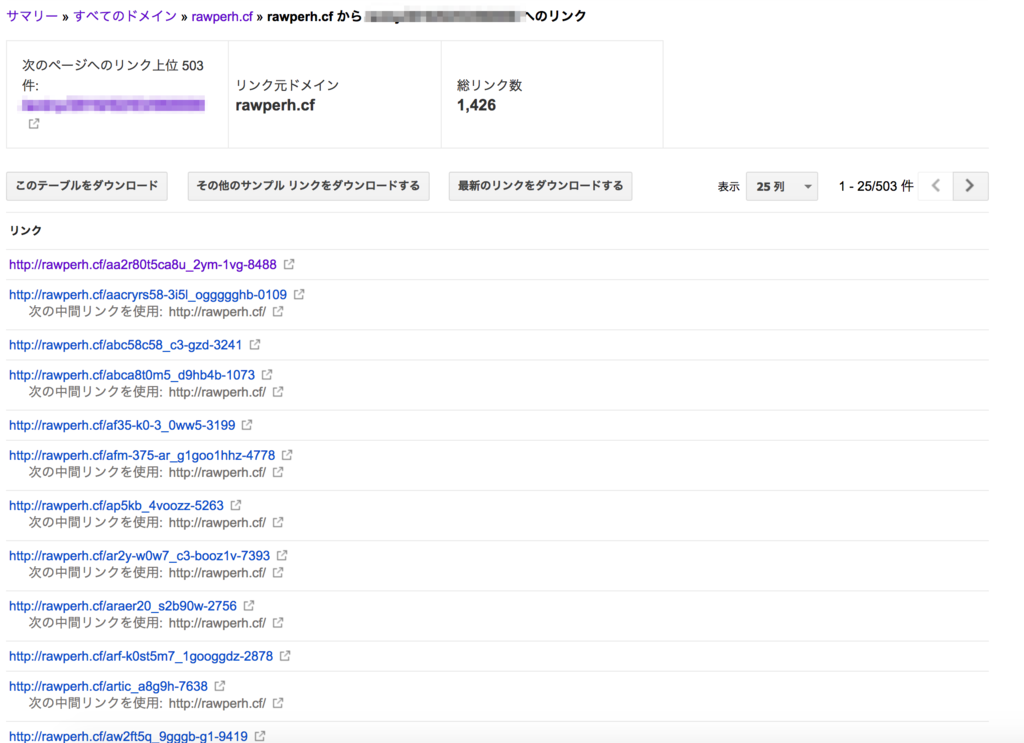Click external-link icon beside aa2r80t5ca8u_2ym-1vg-8488 URL
This screenshot has height=743, width=1024.
click(x=289, y=265)
